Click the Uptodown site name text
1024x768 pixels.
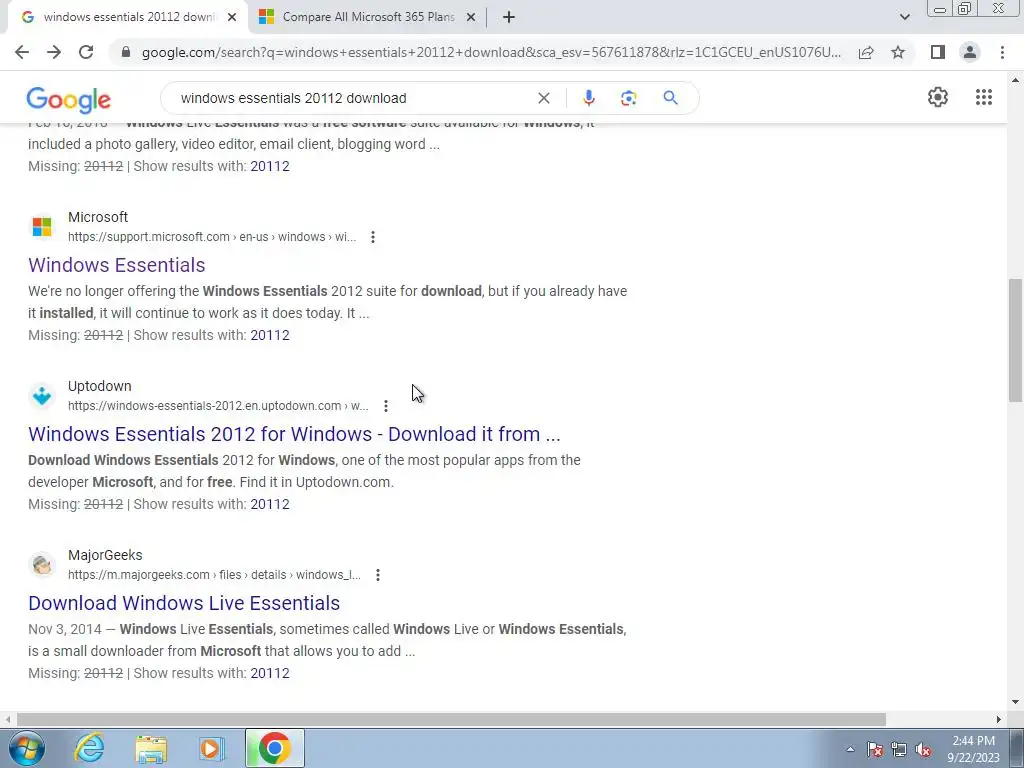[99, 386]
